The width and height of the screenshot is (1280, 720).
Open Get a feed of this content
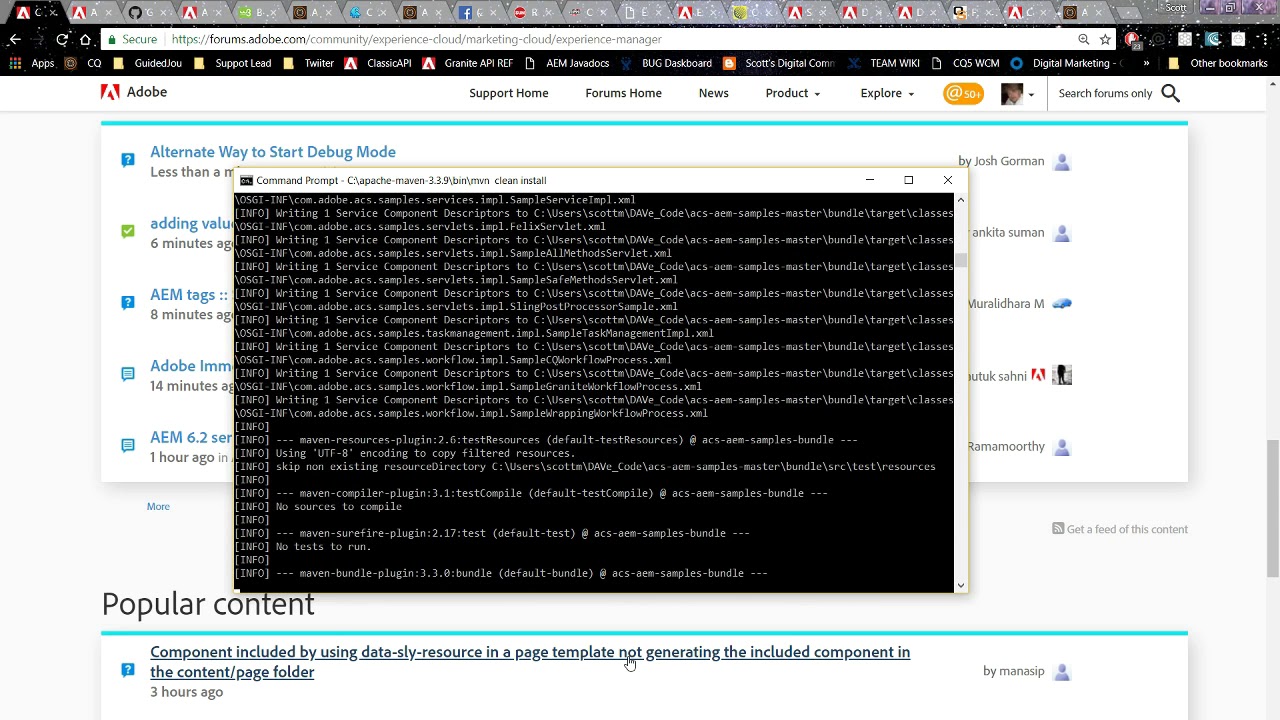click(x=1127, y=529)
